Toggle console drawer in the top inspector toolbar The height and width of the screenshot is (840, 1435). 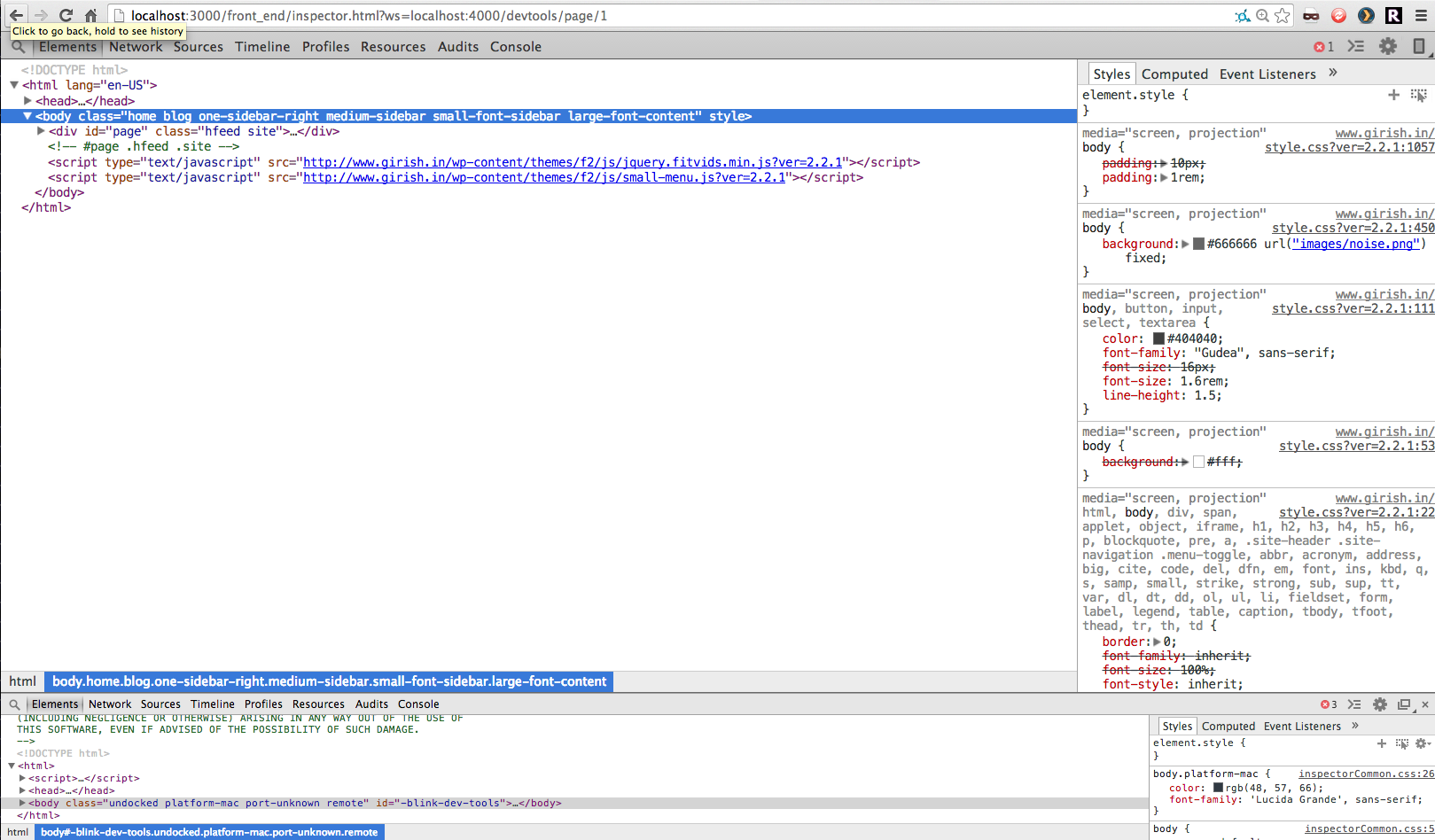click(1355, 46)
